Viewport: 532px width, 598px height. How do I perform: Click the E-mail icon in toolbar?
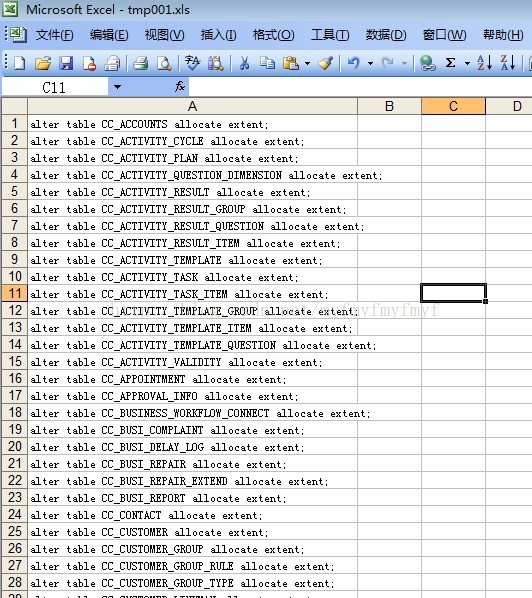(112, 63)
